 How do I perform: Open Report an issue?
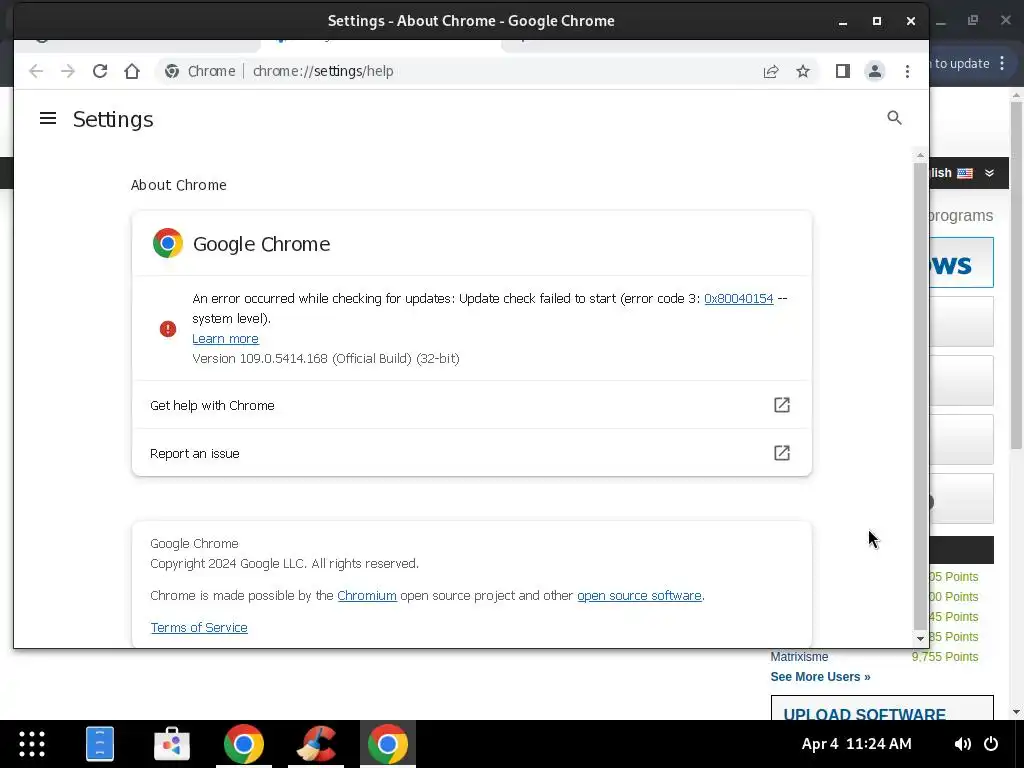[472, 453]
